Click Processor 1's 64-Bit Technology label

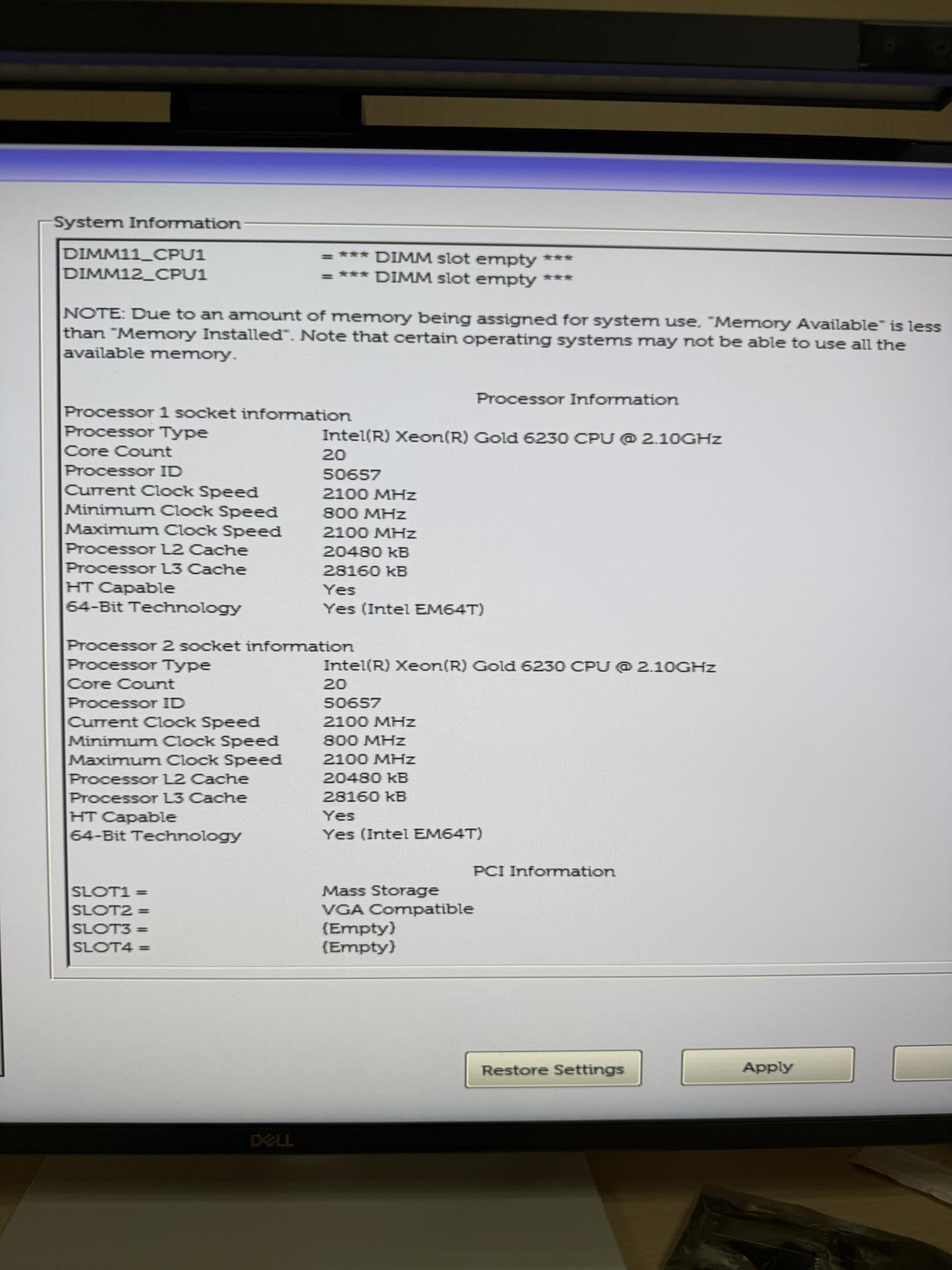tap(153, 607)
